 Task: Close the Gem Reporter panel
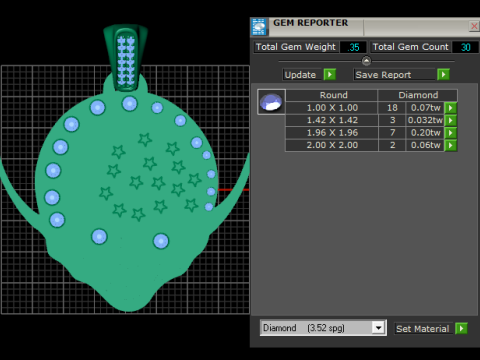[x=474, y=26]
